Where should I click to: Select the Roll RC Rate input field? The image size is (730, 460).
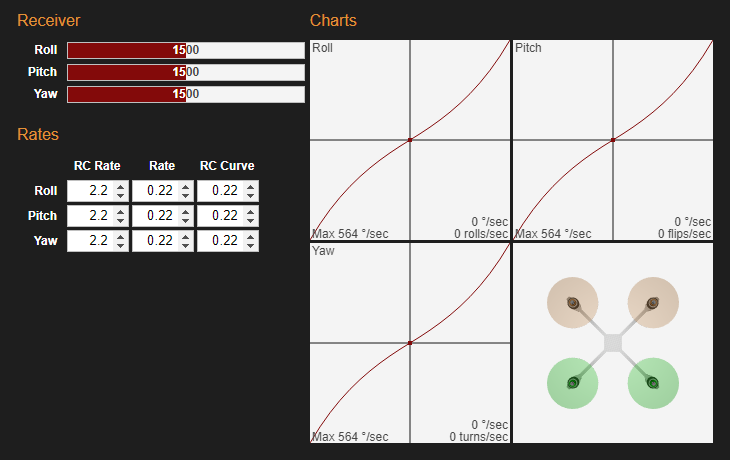coord(90,190)
